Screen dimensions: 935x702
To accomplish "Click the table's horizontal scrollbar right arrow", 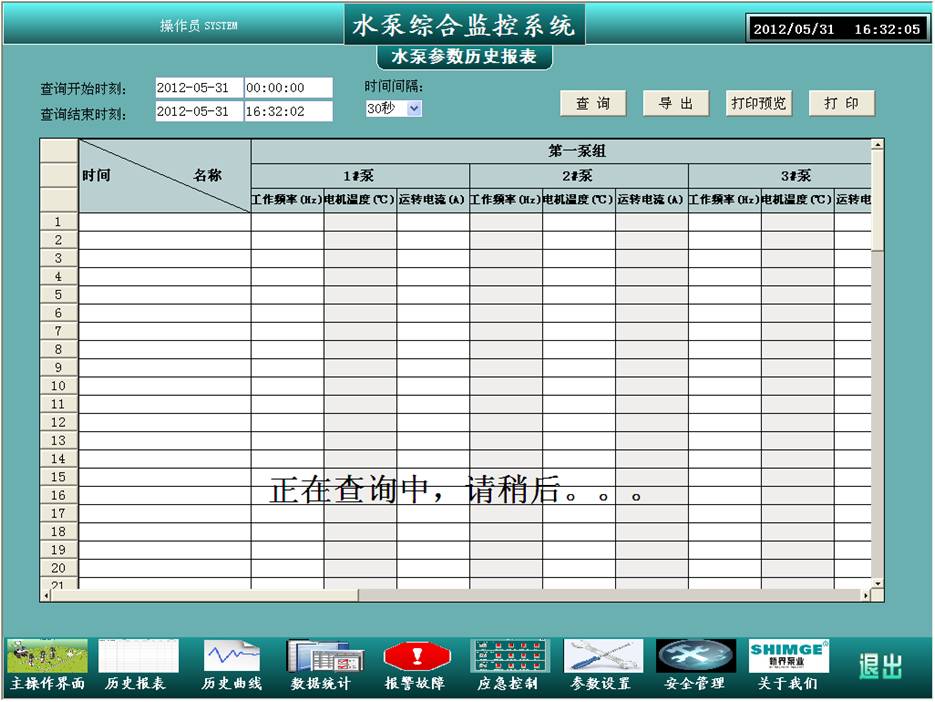I will tap(866, 595).
